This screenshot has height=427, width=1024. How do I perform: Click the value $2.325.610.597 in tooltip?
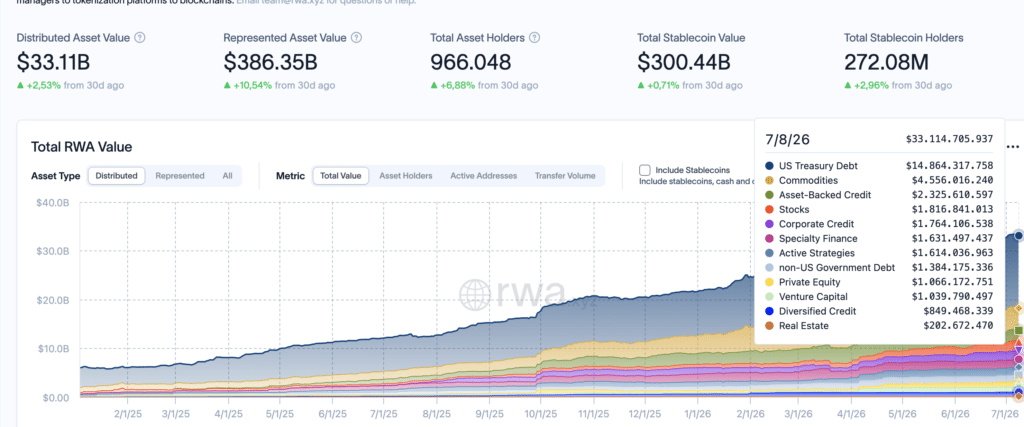click(x=953, y=195)
